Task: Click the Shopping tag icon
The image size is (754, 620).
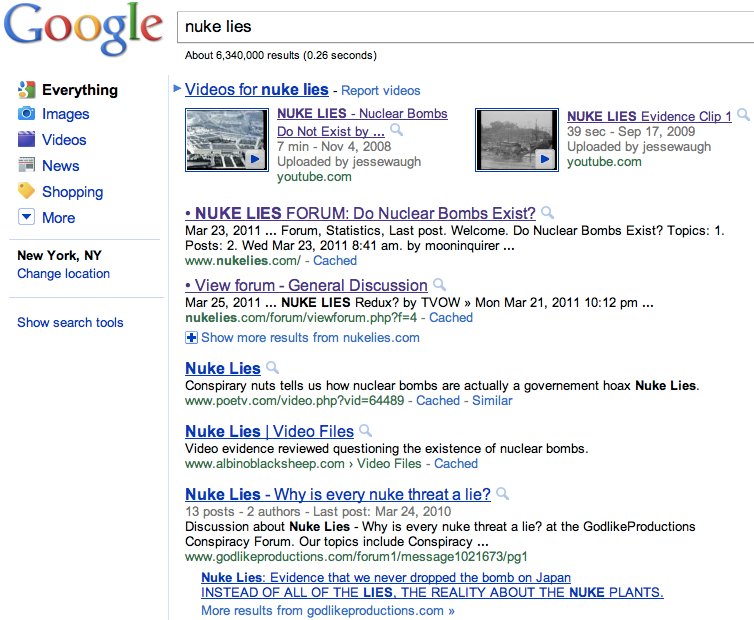Action: [x=26, y=191]
